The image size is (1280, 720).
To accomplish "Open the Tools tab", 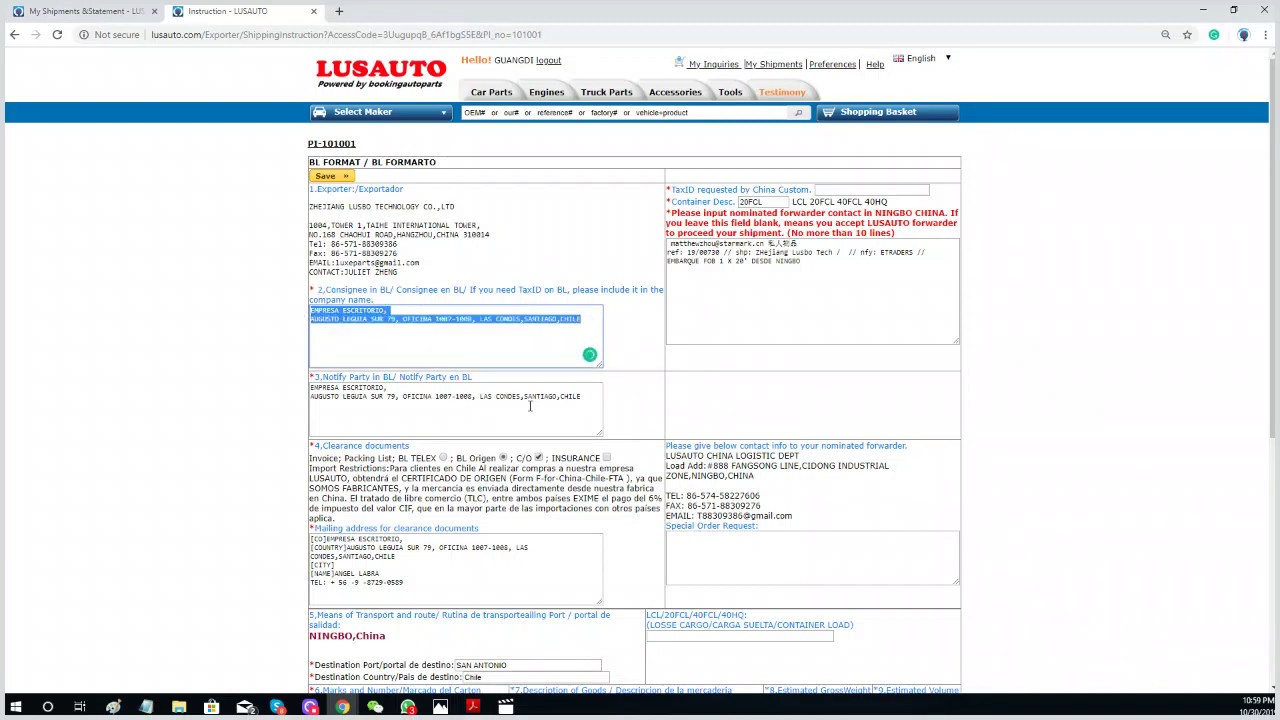I will (730, 92).
